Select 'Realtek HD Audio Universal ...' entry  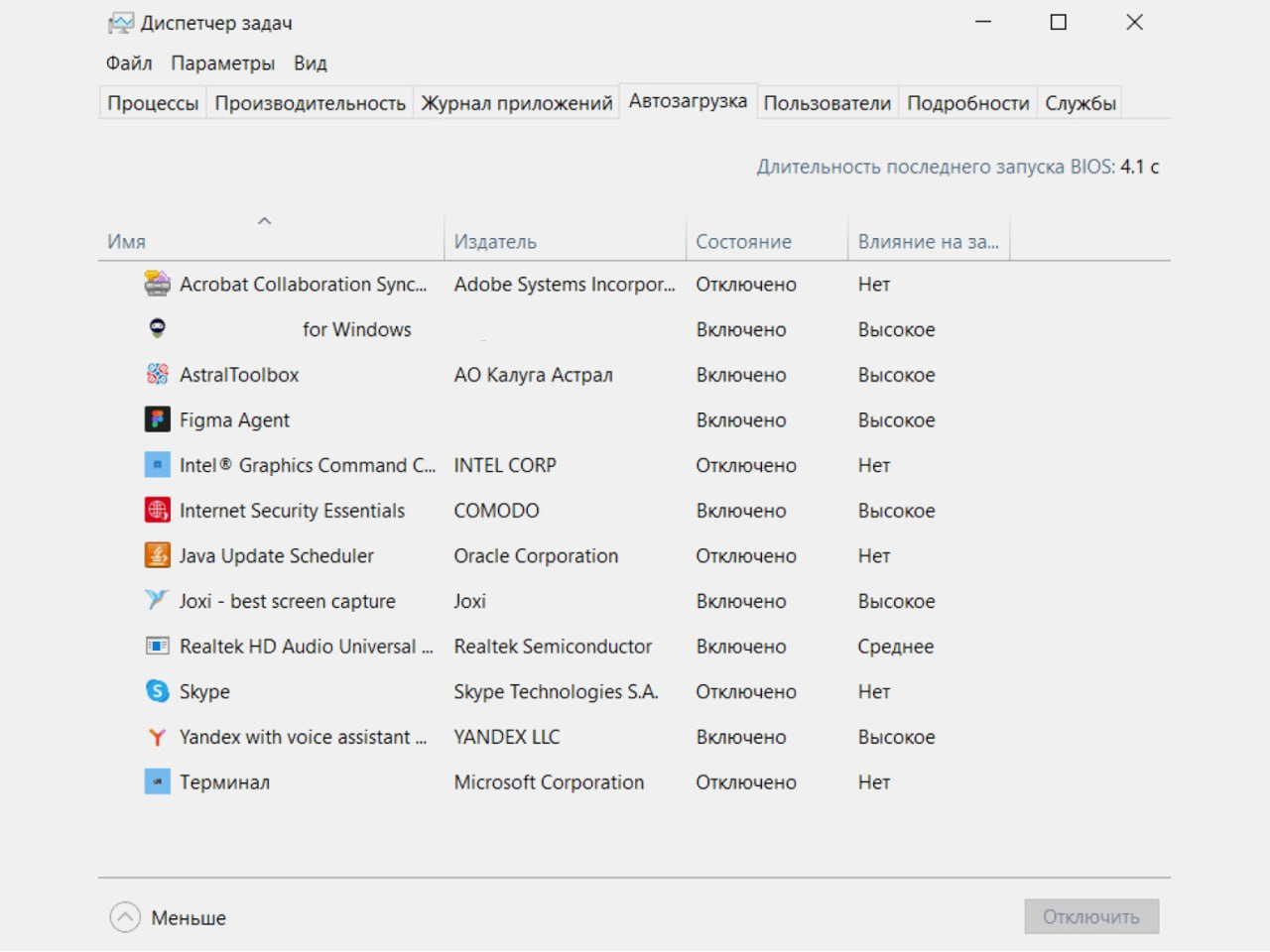pyautogui.click(x=307, y=647)
